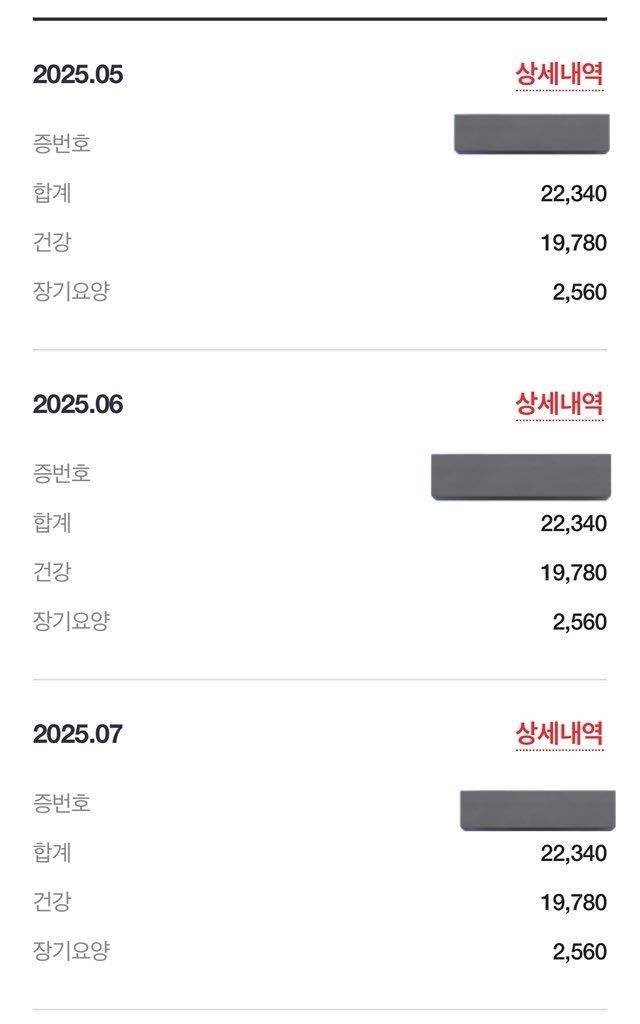Click the redacted 증번호 value for 2025.06
Viewport: 640px width, 1024px height.
[520, 476]
